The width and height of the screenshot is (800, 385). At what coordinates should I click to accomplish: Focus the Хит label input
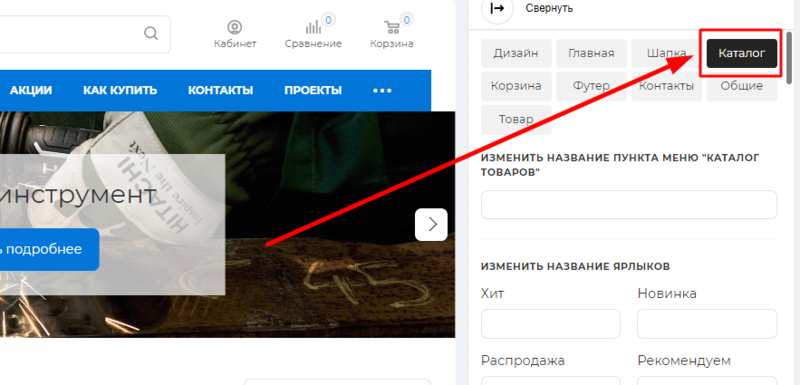point(551,324)
